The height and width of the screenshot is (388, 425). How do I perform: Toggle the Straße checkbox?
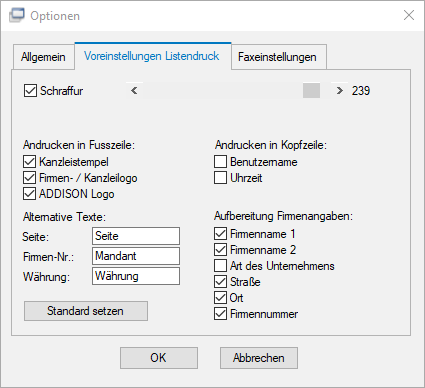pyautogui.click(x=220, y=282)
